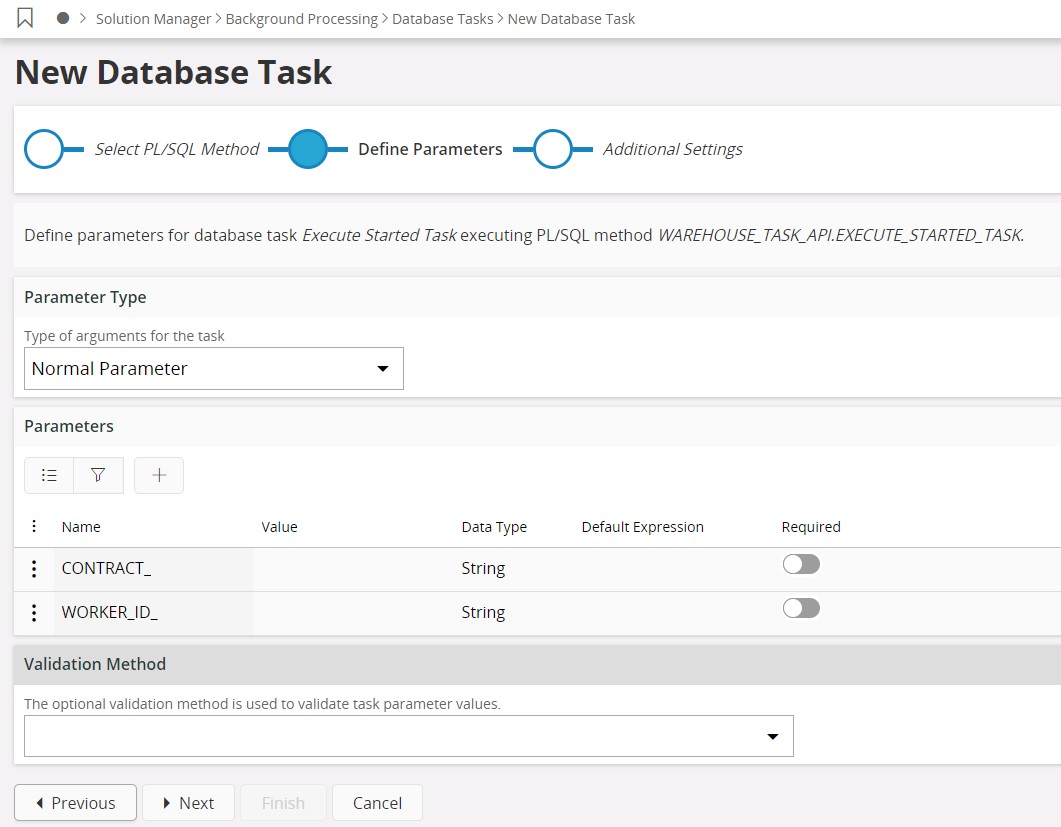
Task: Click the plus icon to add parameter
Action: click(x=159, y=476)
